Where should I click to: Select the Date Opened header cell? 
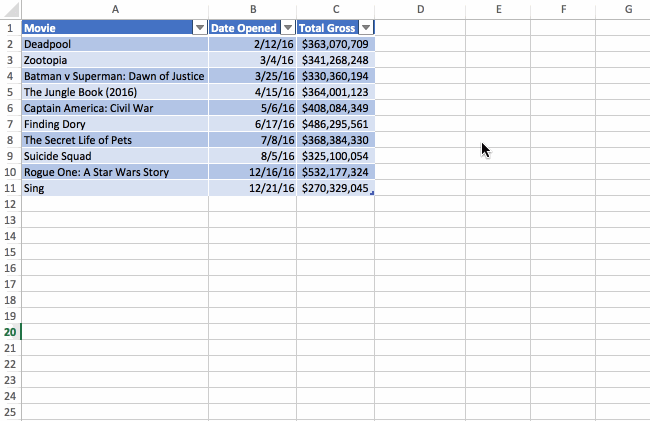pos(252,28)
